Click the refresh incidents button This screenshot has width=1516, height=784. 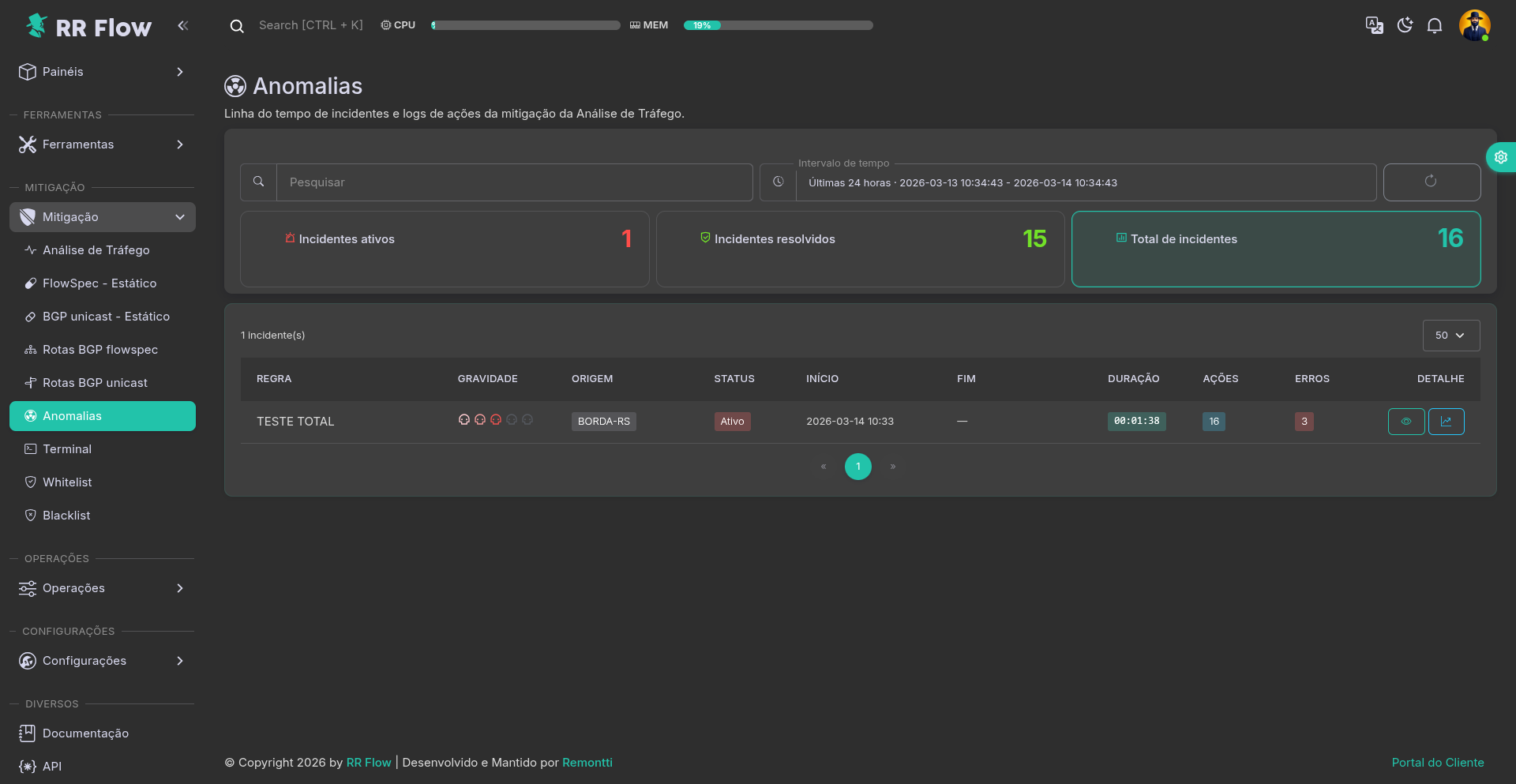(1431, 182)
